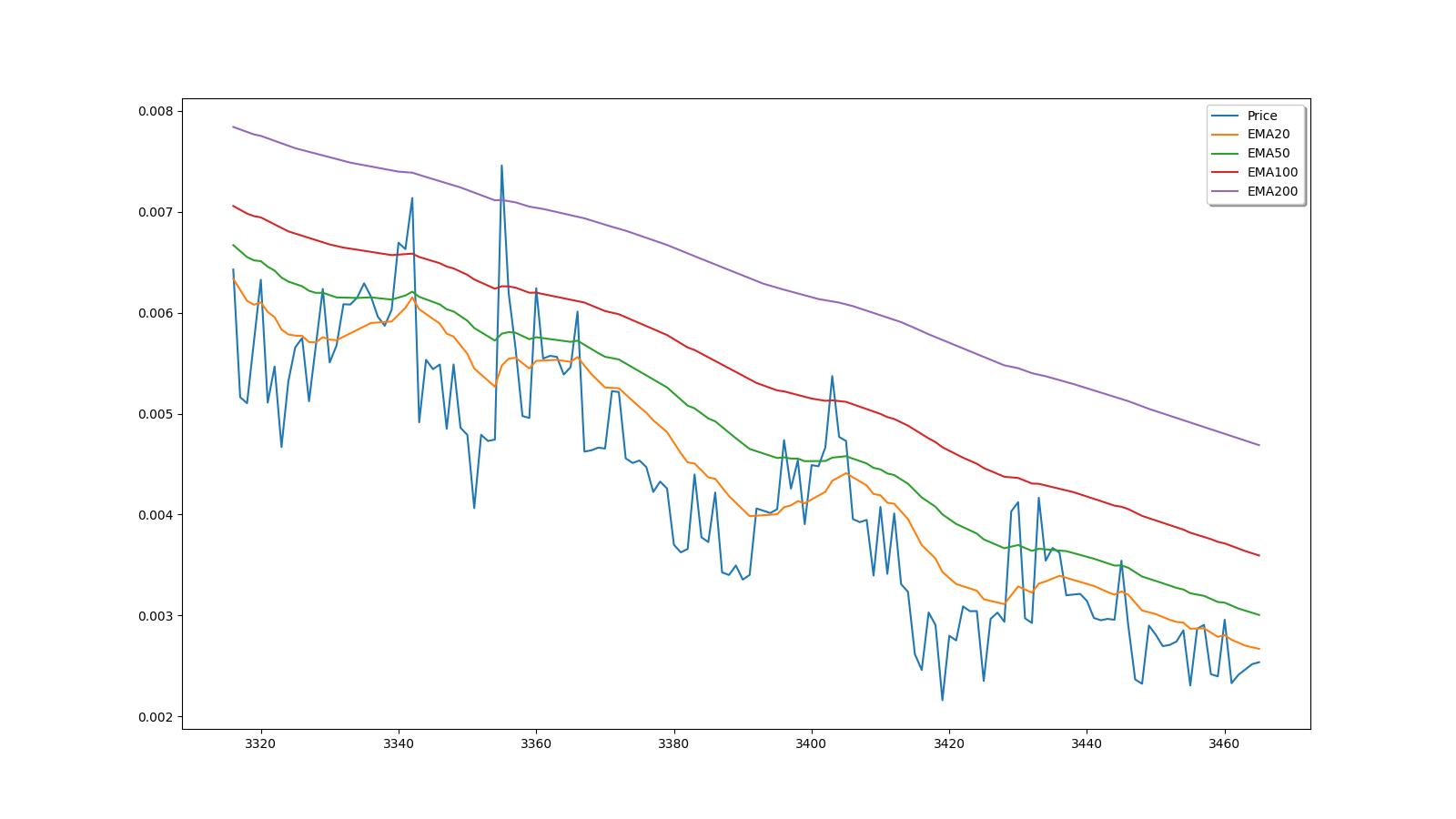Screen dimensions: 1456x819
Task: Click the 0.003 y-axis tick label
Action: tap(155, 616)
